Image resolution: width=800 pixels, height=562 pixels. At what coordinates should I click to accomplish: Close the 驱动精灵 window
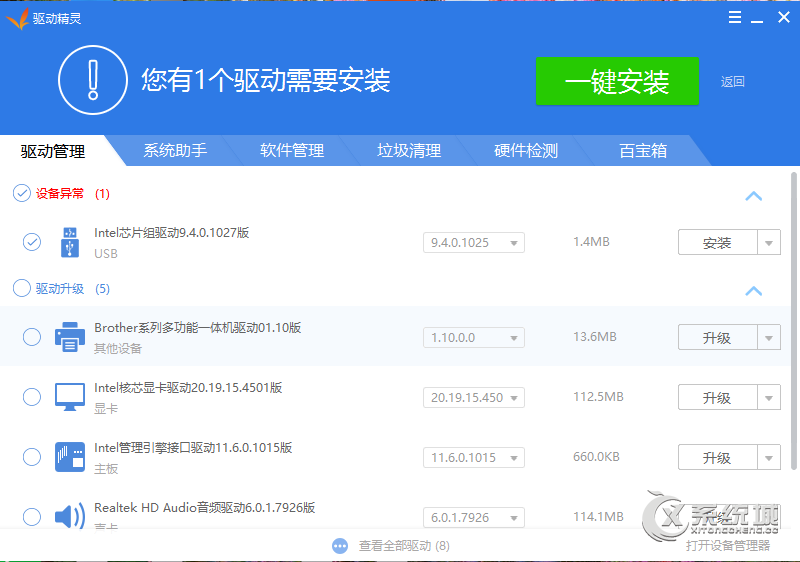click(x=784, y=17)
